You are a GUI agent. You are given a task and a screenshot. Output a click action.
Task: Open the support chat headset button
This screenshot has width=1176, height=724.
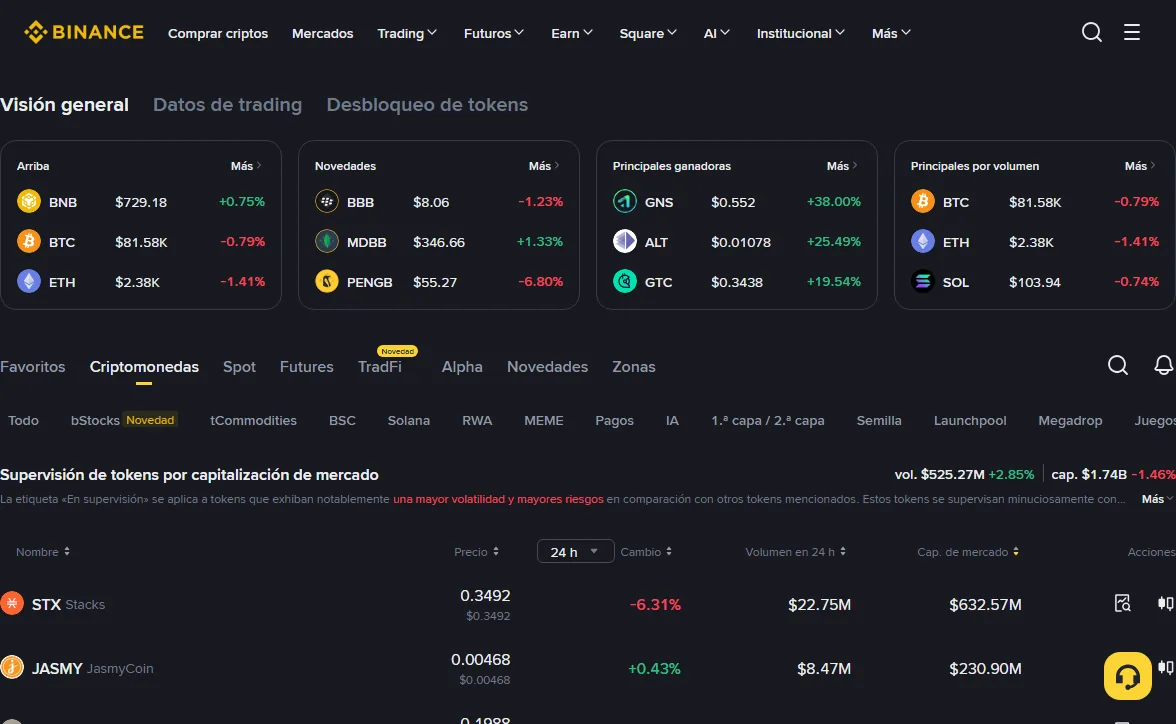pos(1127,676)
